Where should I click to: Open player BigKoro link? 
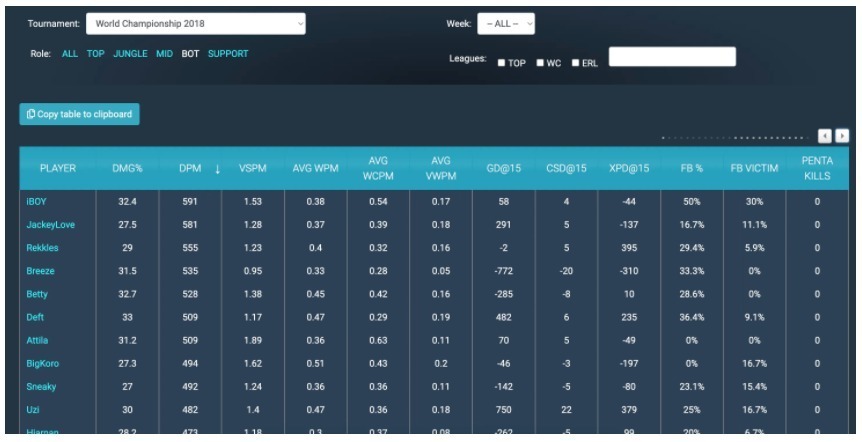[x=43, y=363]
